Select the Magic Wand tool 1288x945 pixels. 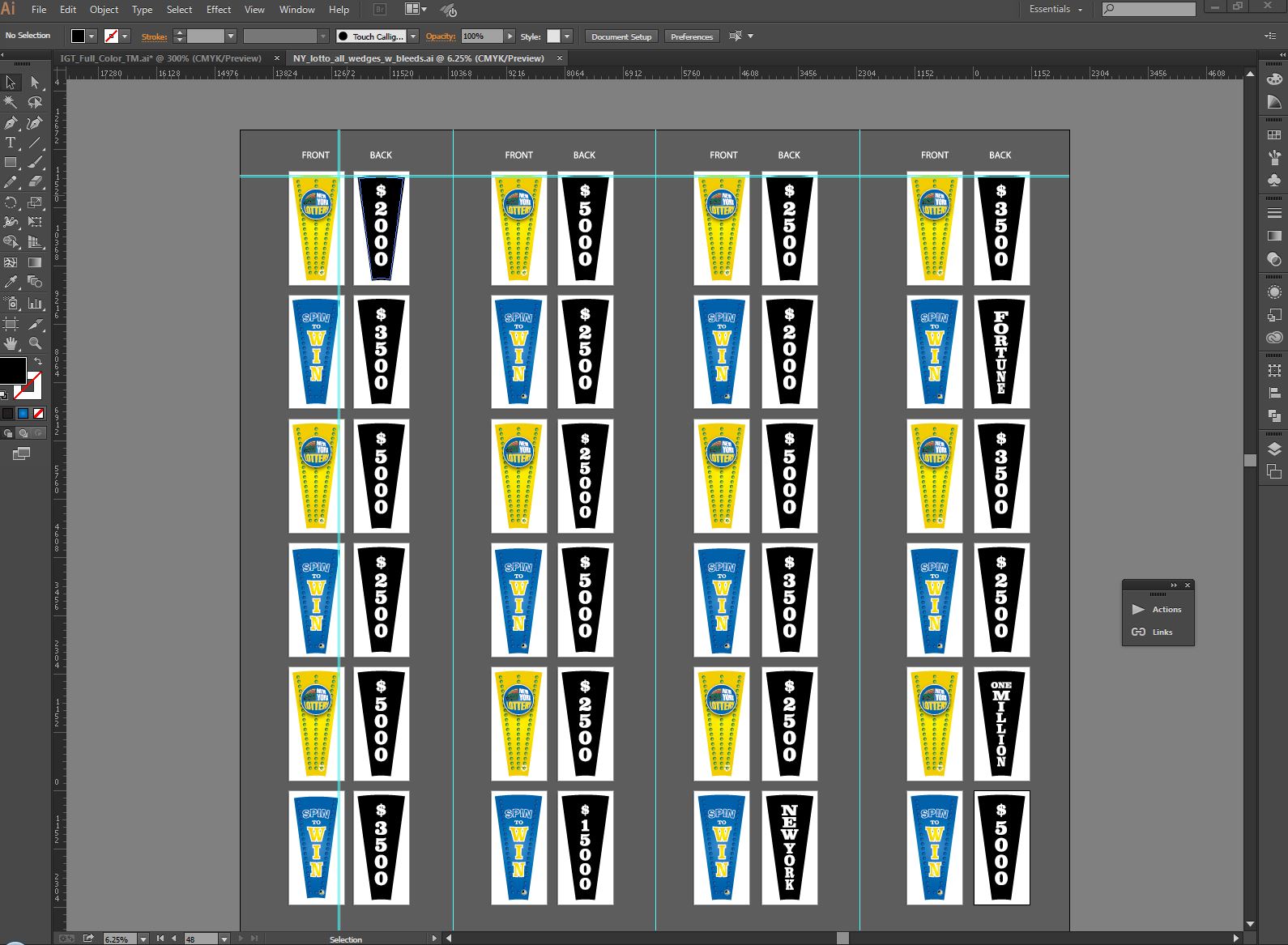tap(11, 102)
